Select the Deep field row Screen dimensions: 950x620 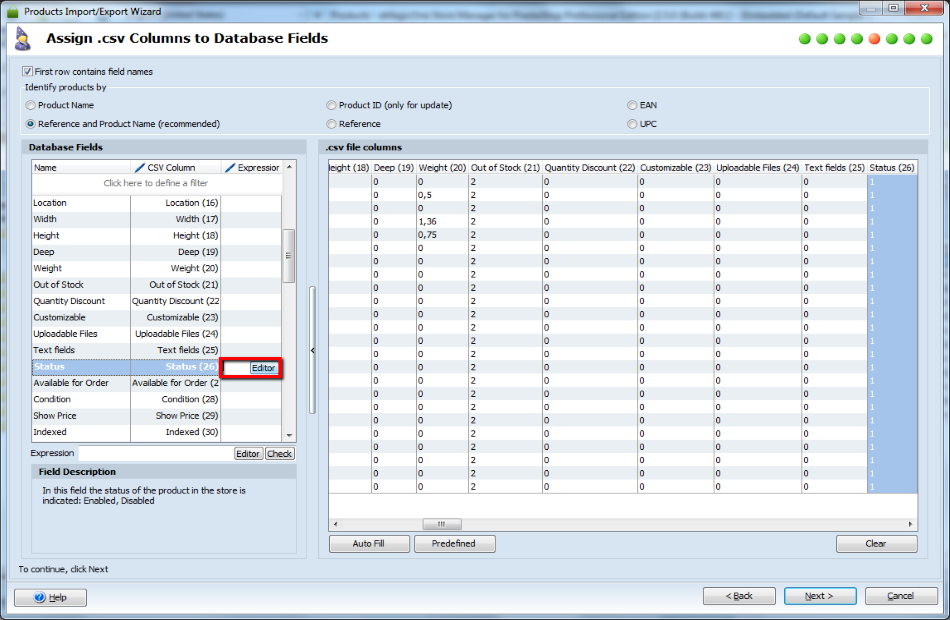pos(156,252)
